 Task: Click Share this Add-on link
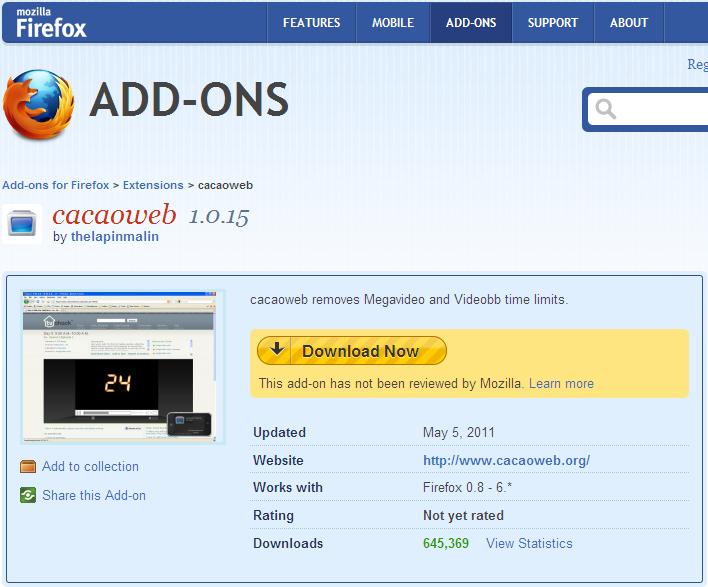(x=94, y=495)
